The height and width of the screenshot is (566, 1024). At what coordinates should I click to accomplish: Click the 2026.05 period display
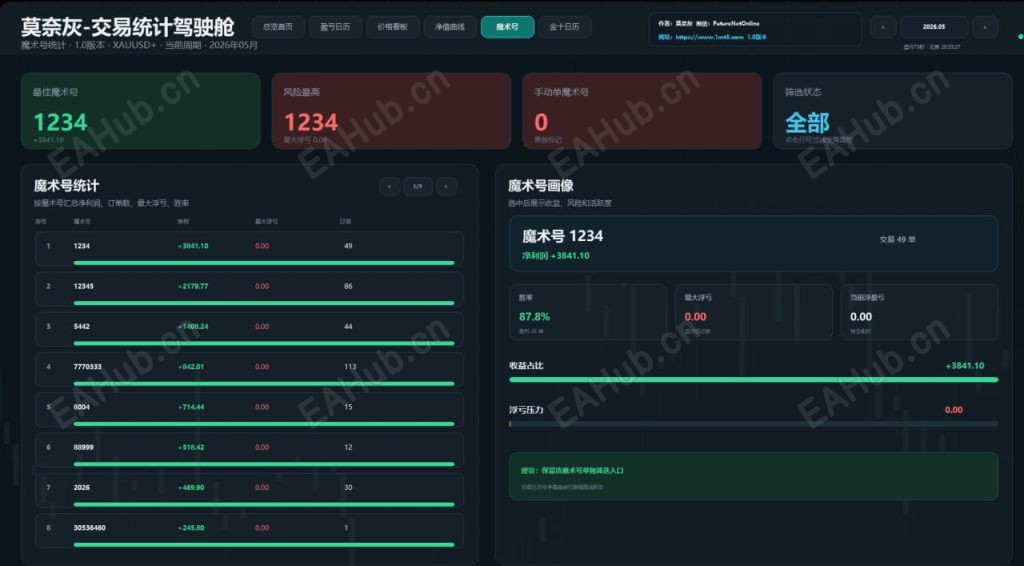click(934, 27)
